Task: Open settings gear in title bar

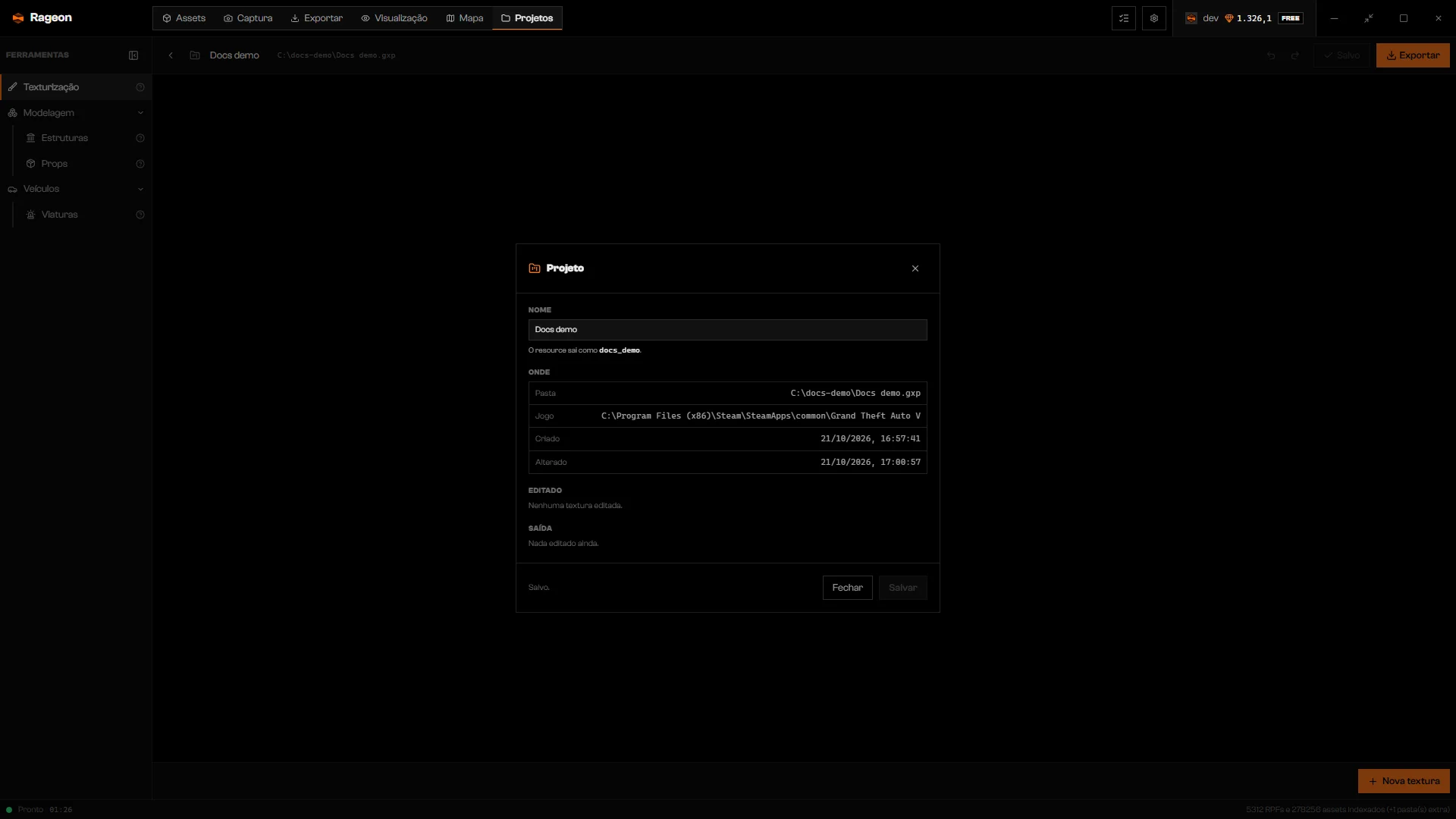Action: point(1154,18)
